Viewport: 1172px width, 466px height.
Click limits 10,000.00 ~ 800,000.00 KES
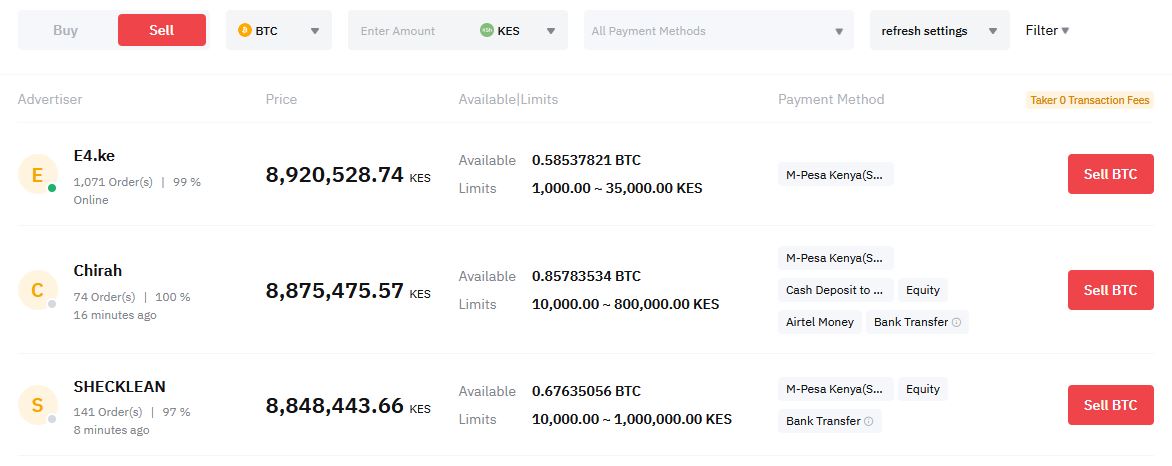click(625, 304)
